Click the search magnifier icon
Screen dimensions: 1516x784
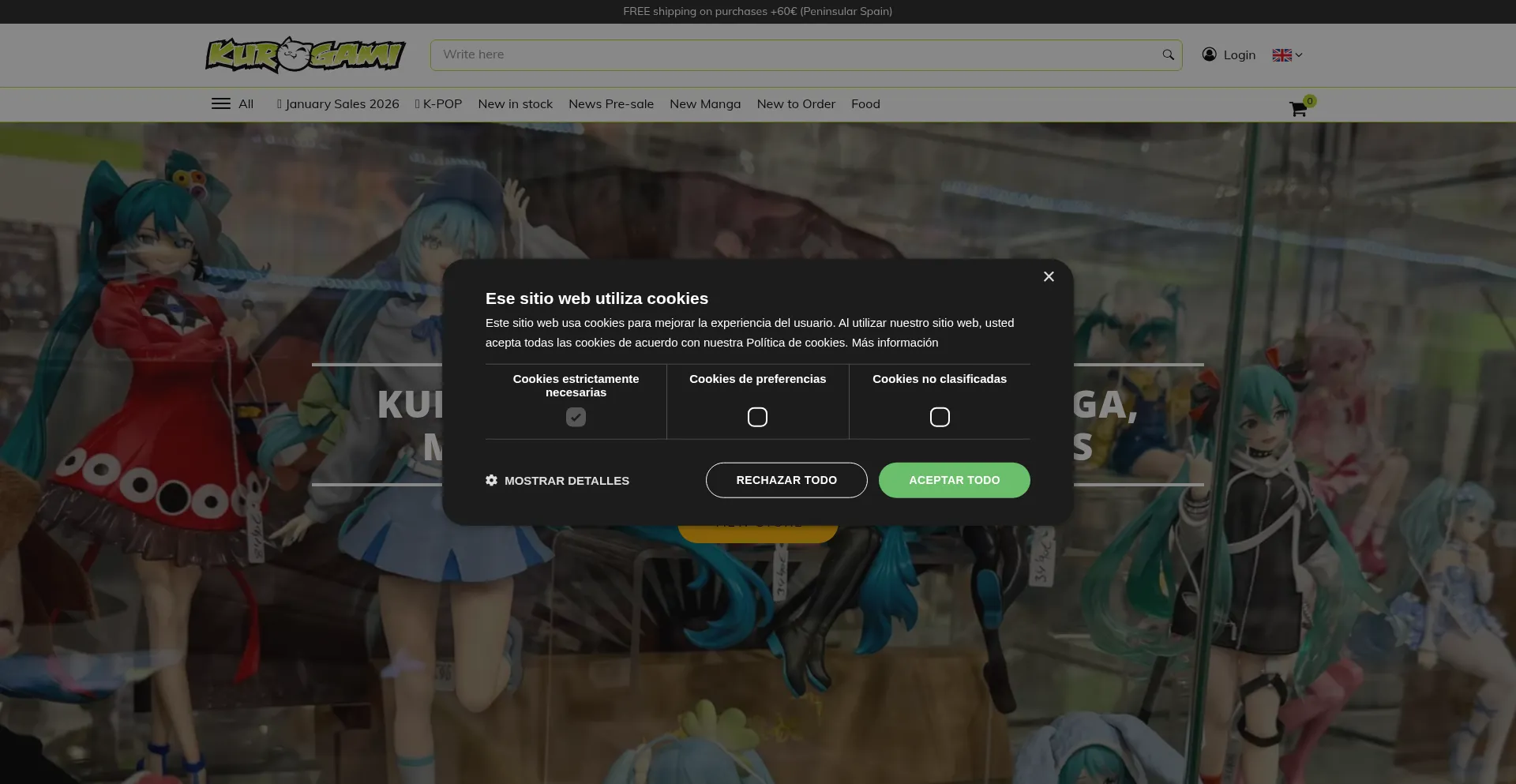point(1167,54)
